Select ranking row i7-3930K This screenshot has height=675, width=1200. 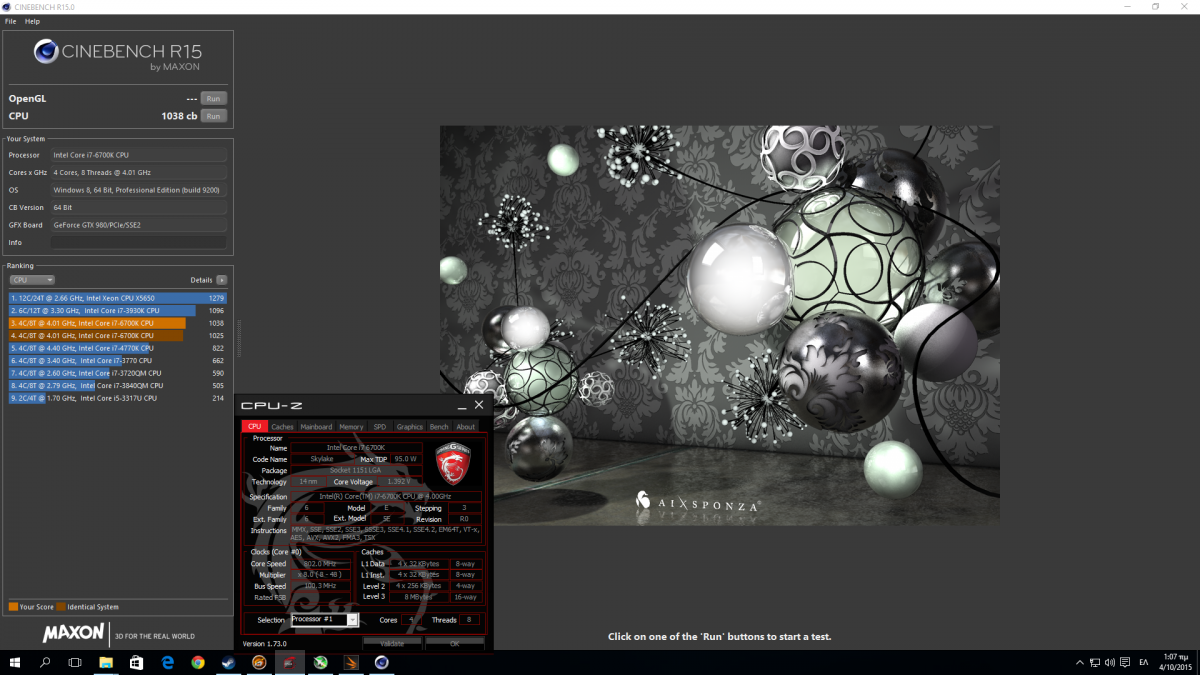[x=118, y=310]
